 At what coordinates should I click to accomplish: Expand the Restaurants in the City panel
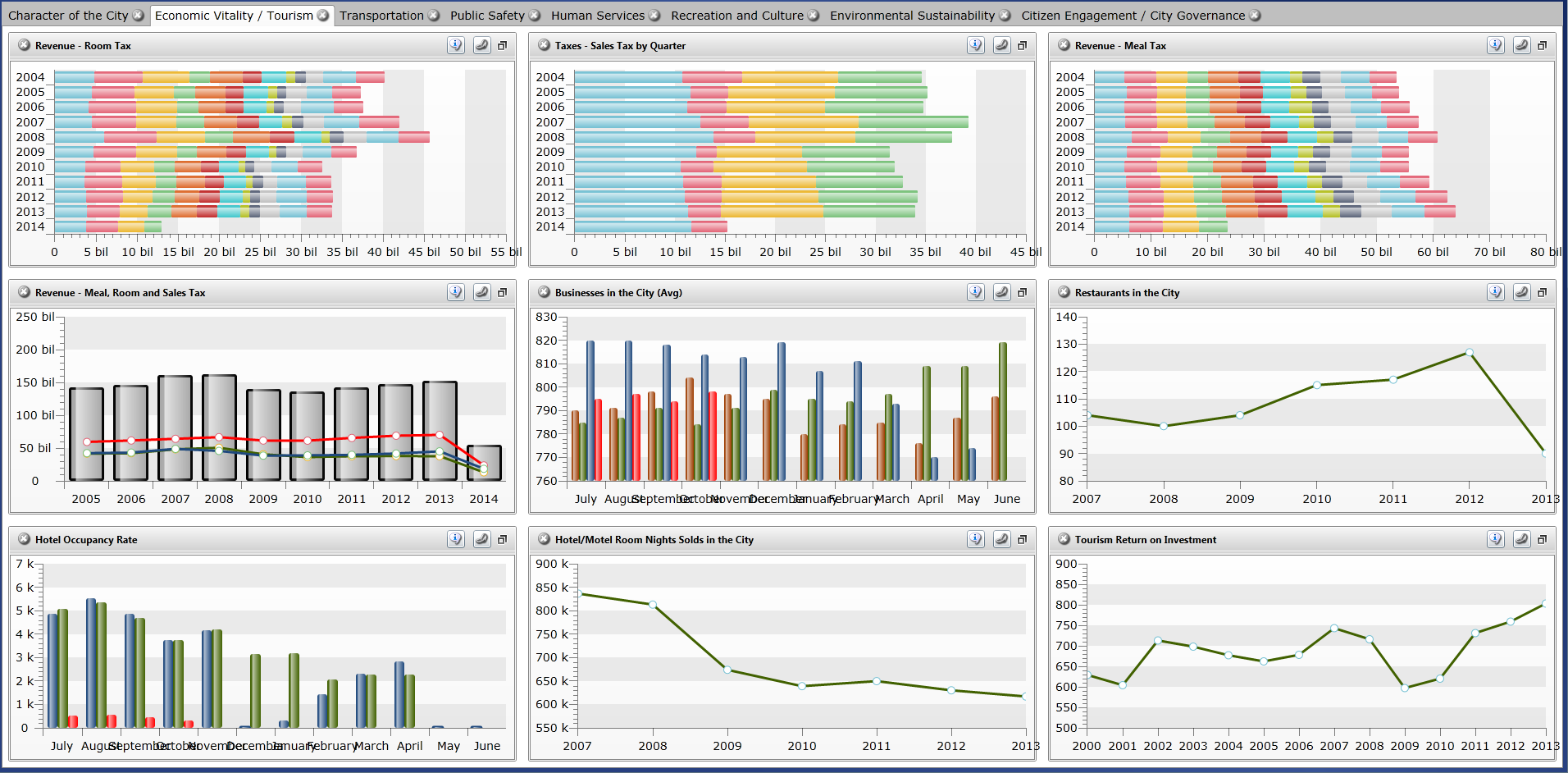1543,293
